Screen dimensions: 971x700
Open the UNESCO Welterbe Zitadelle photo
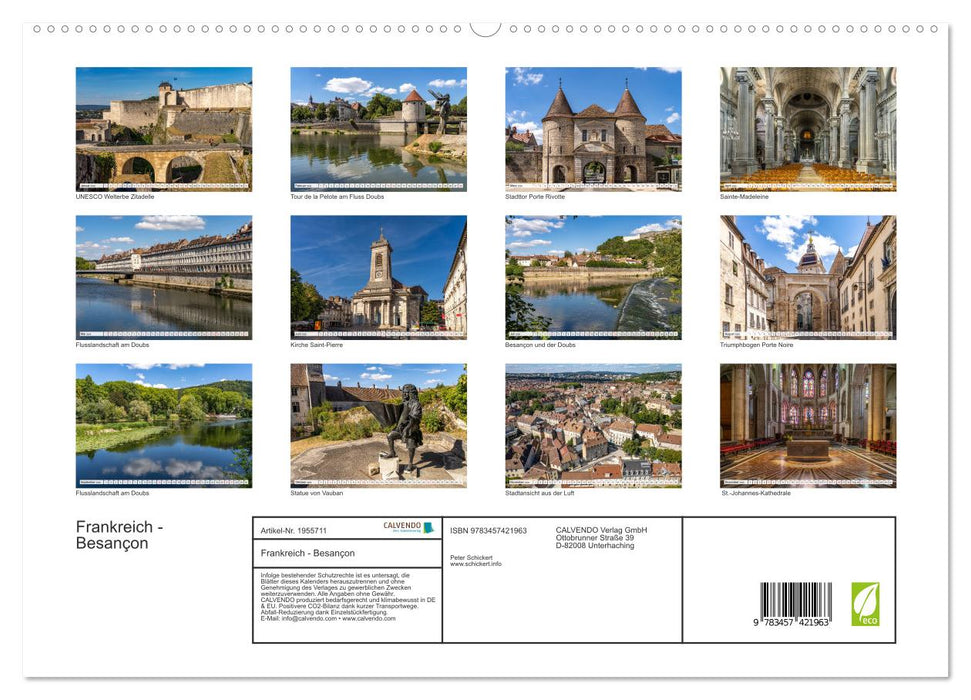click(x=163, y=127)
